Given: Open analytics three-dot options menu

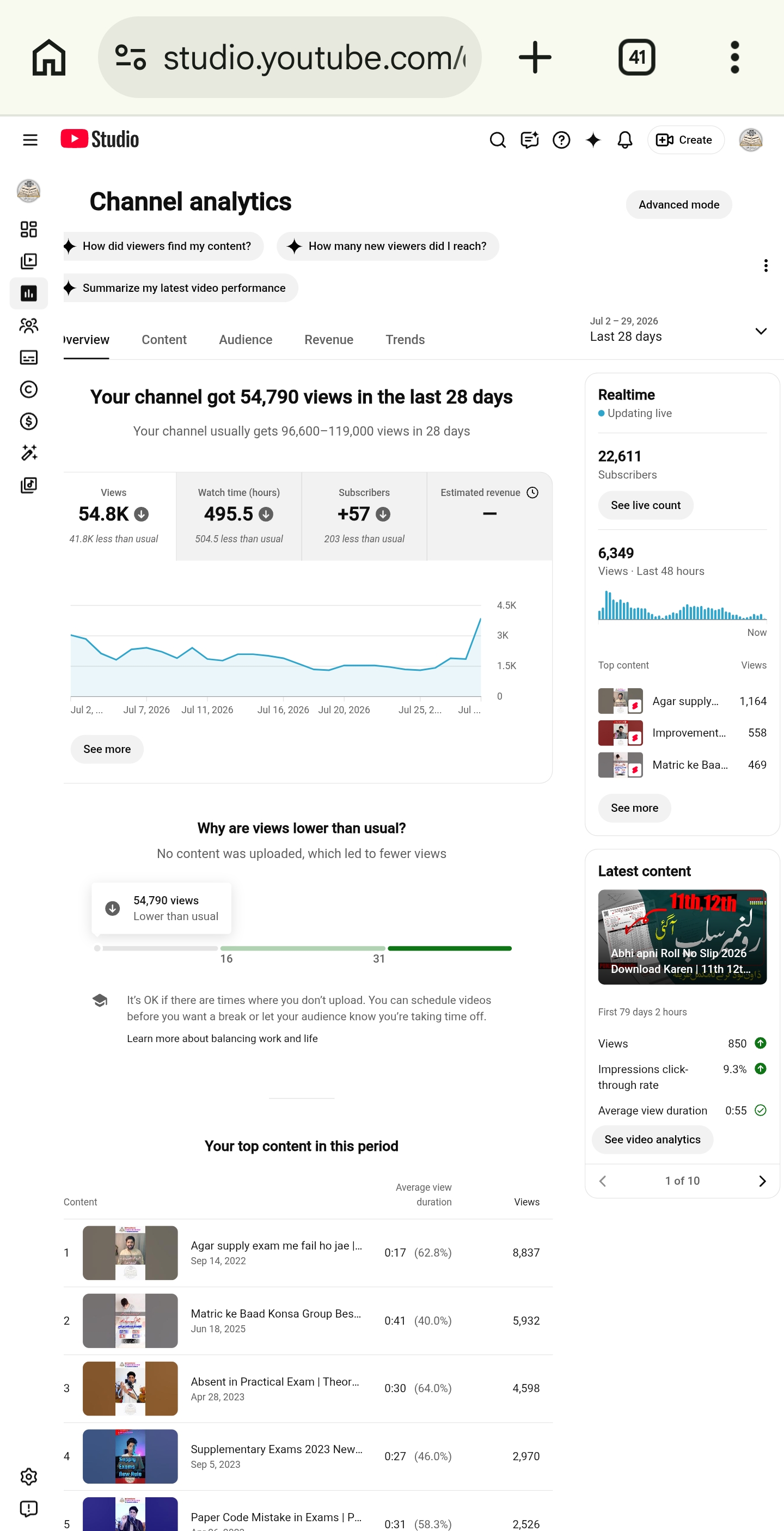Looking at the screenshot, I should tap(765, 266).
